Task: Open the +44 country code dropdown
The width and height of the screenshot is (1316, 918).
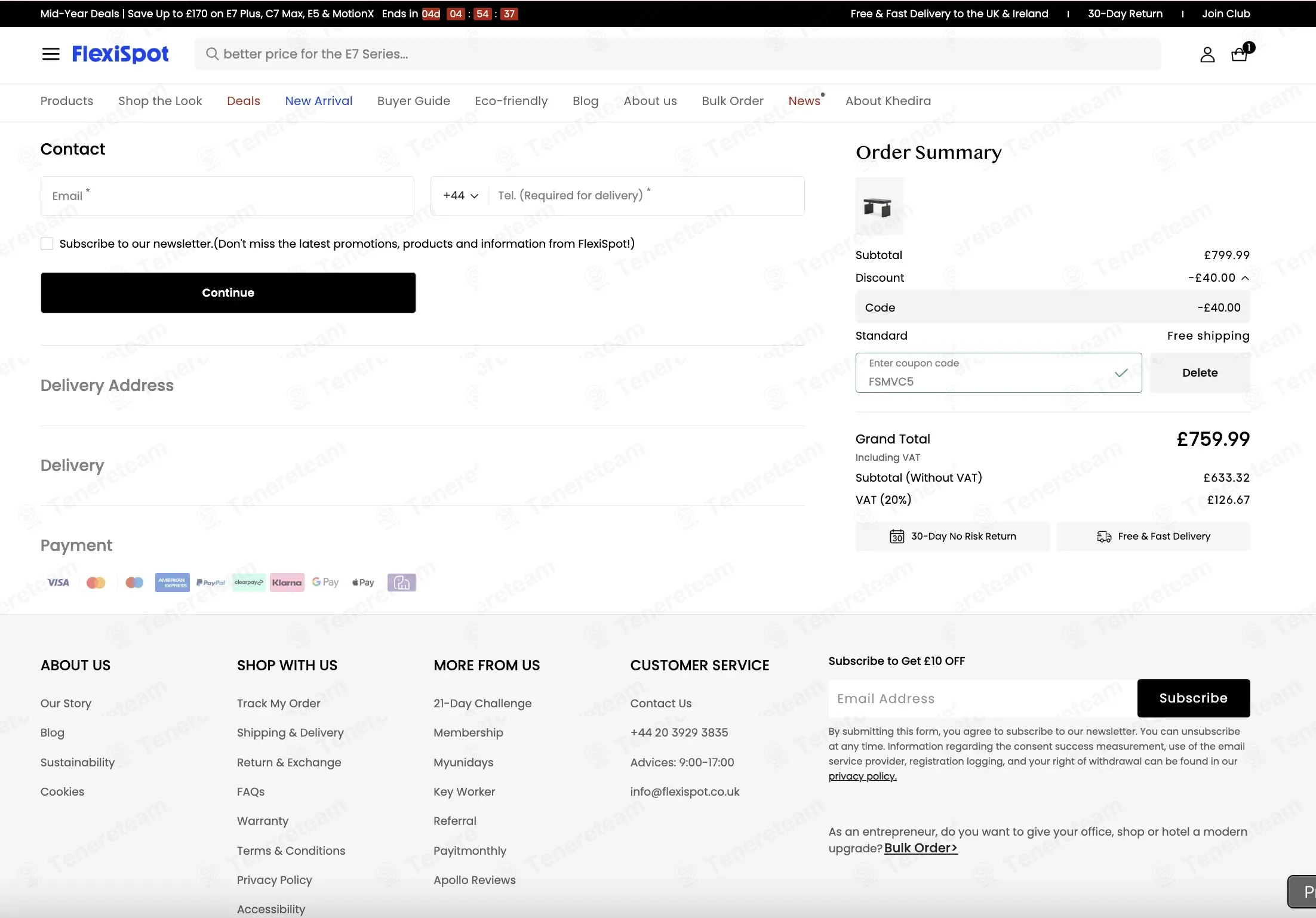Action: point(460,196)
